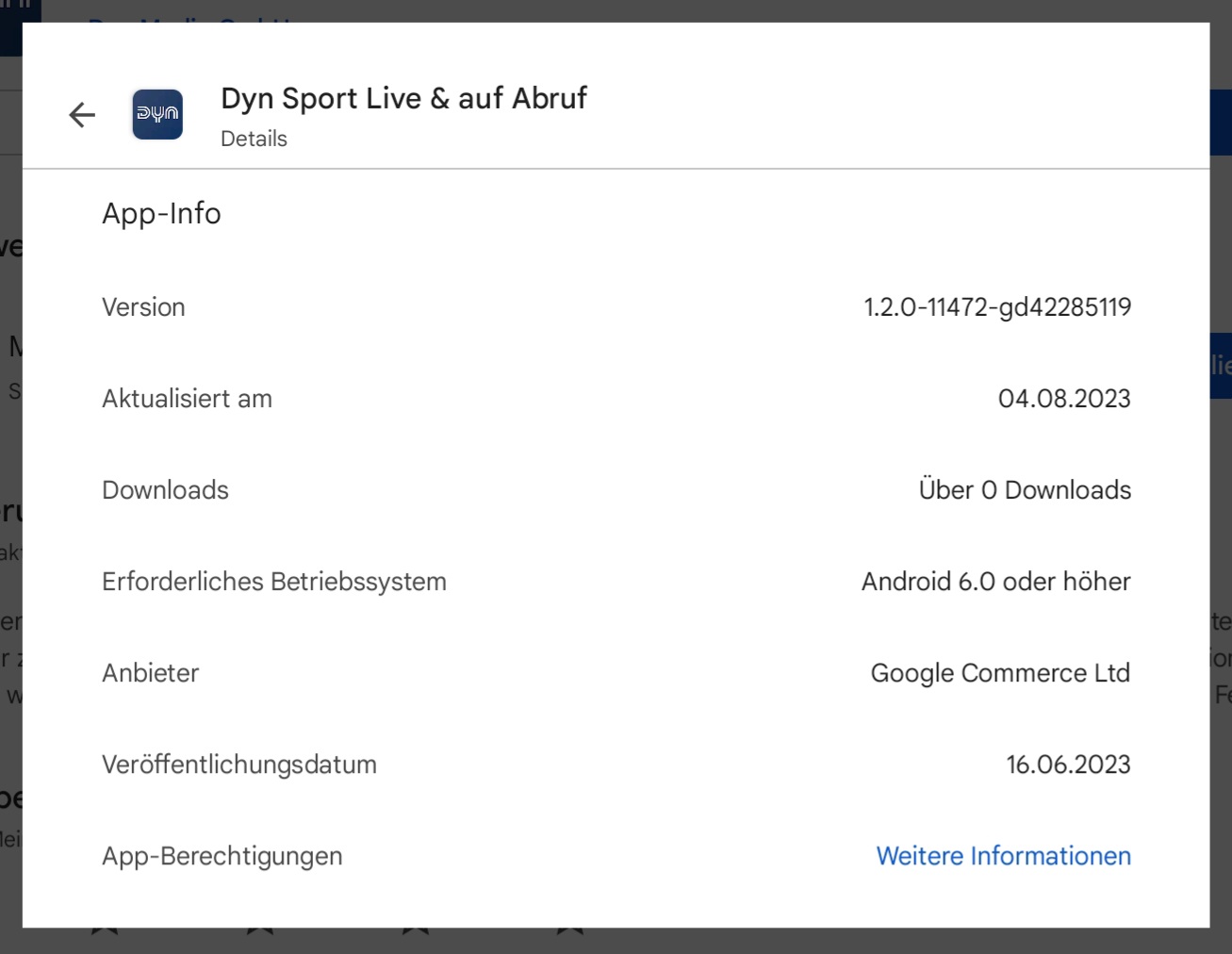The width and height of the screenshot is (1232, 954).
Task: Select the App-Berechtigungen row label
Action: point(222,856)
